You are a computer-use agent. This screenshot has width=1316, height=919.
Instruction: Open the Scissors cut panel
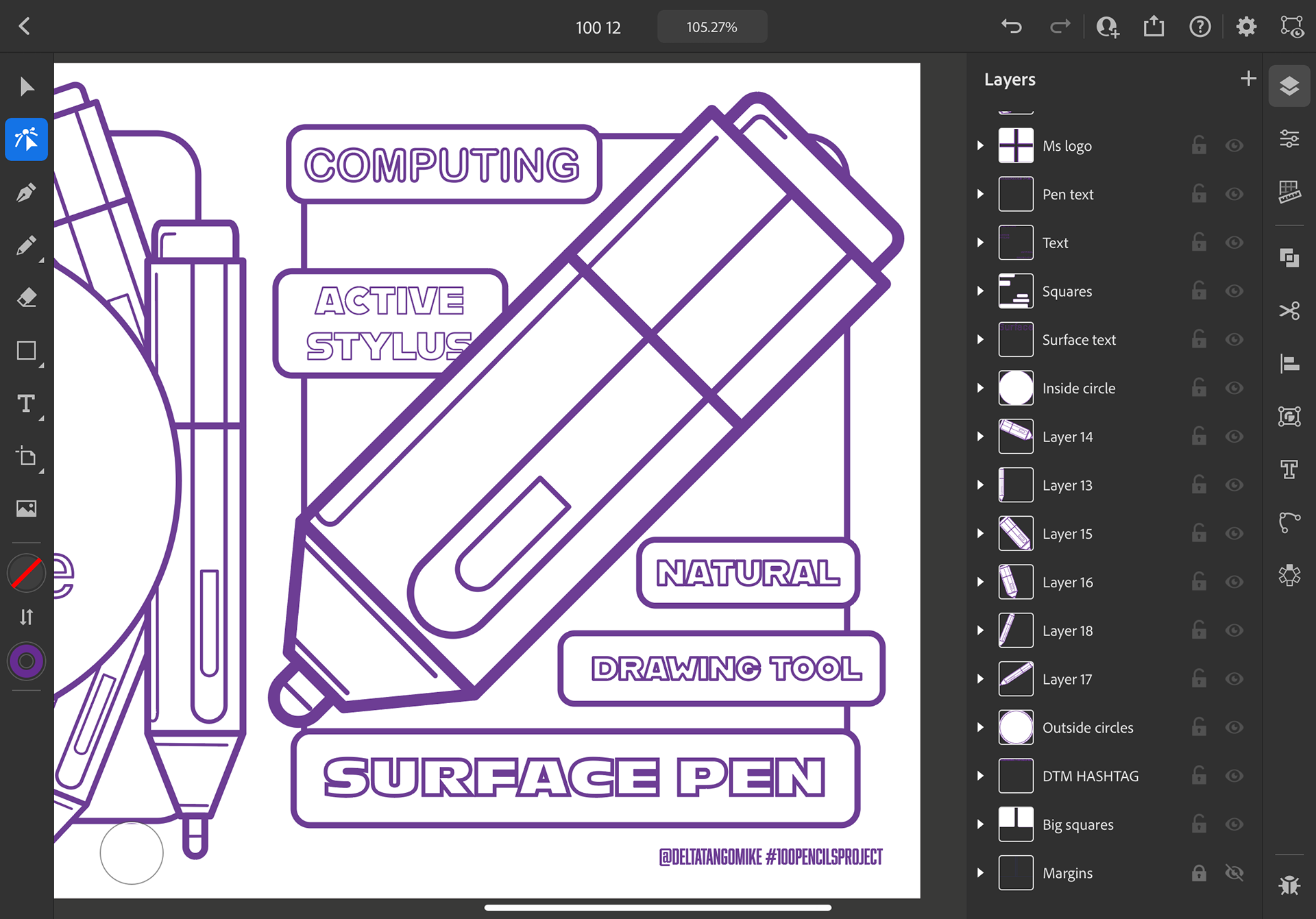[x=1289, y=311]
